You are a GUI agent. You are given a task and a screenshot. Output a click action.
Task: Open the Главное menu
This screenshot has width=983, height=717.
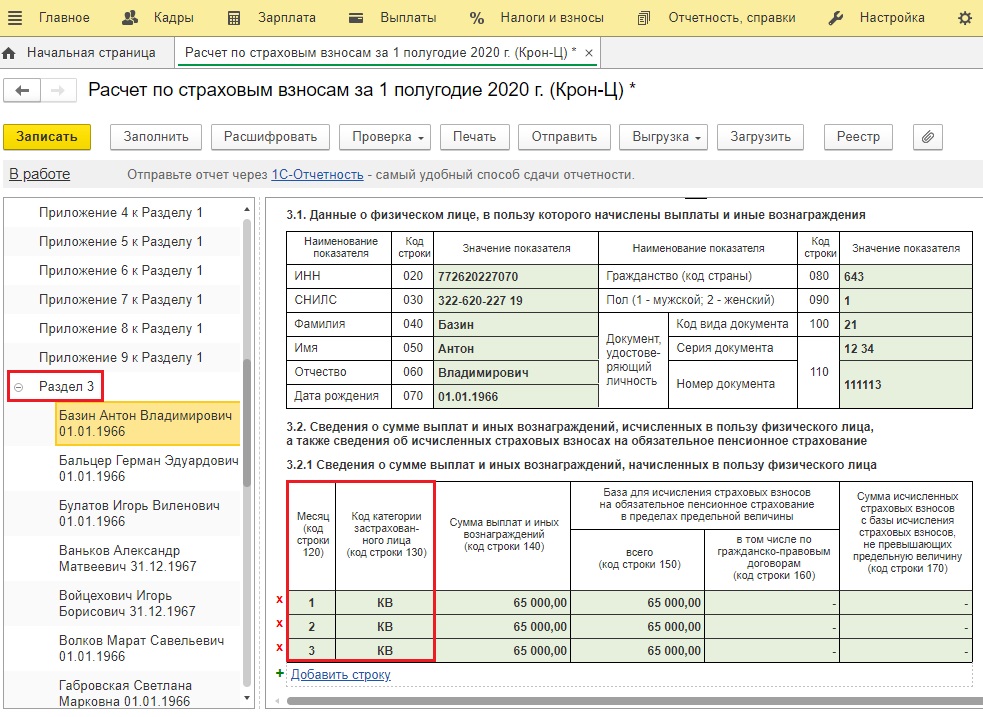pos(64,18)
